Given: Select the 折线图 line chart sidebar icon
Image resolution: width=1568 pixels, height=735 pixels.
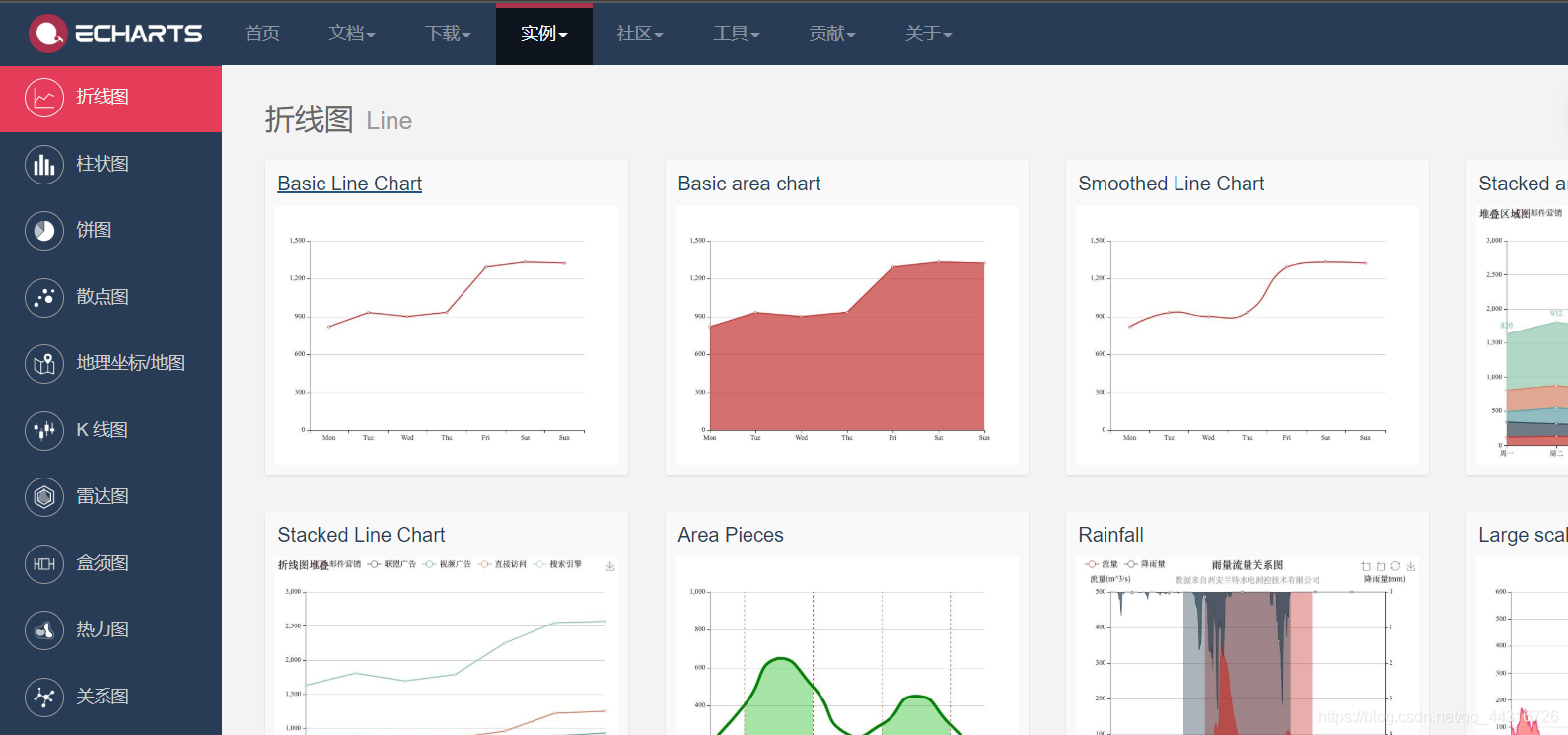Looking at the screenshot, I should (44, 98).
